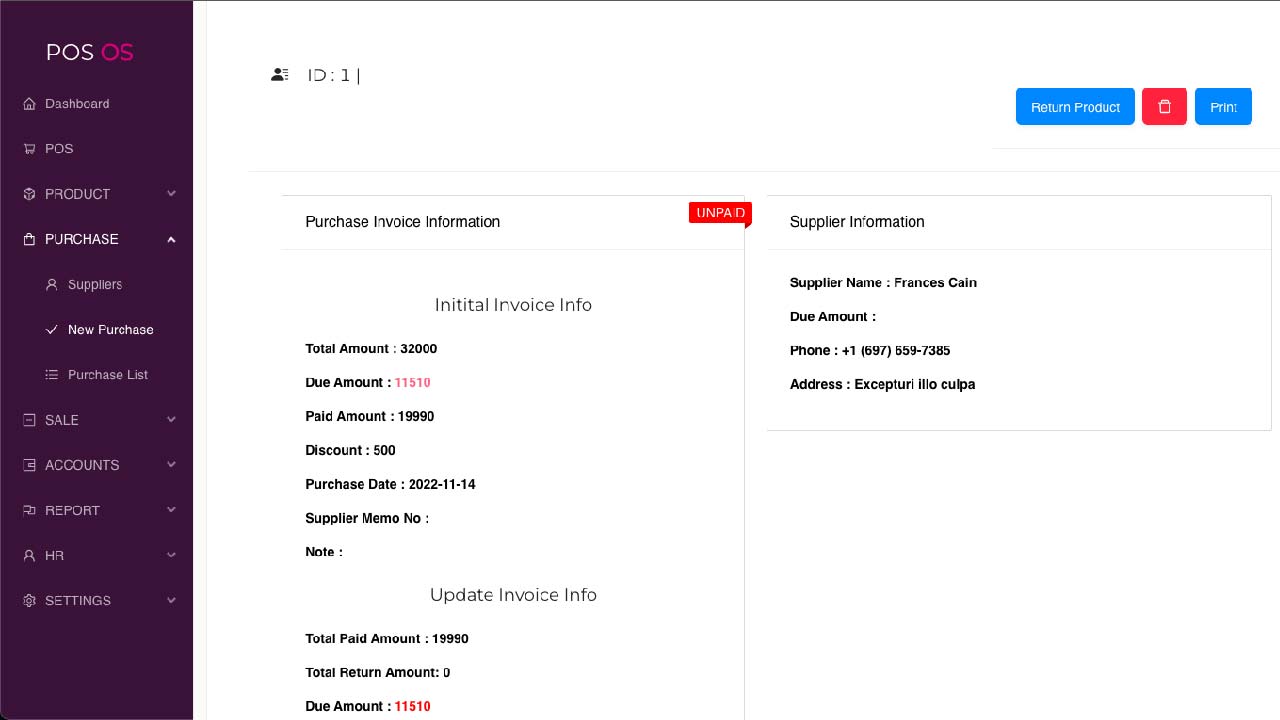1280x720 pixels.
Task: Click the red UNPAID status badge
Action: (720, 213)
